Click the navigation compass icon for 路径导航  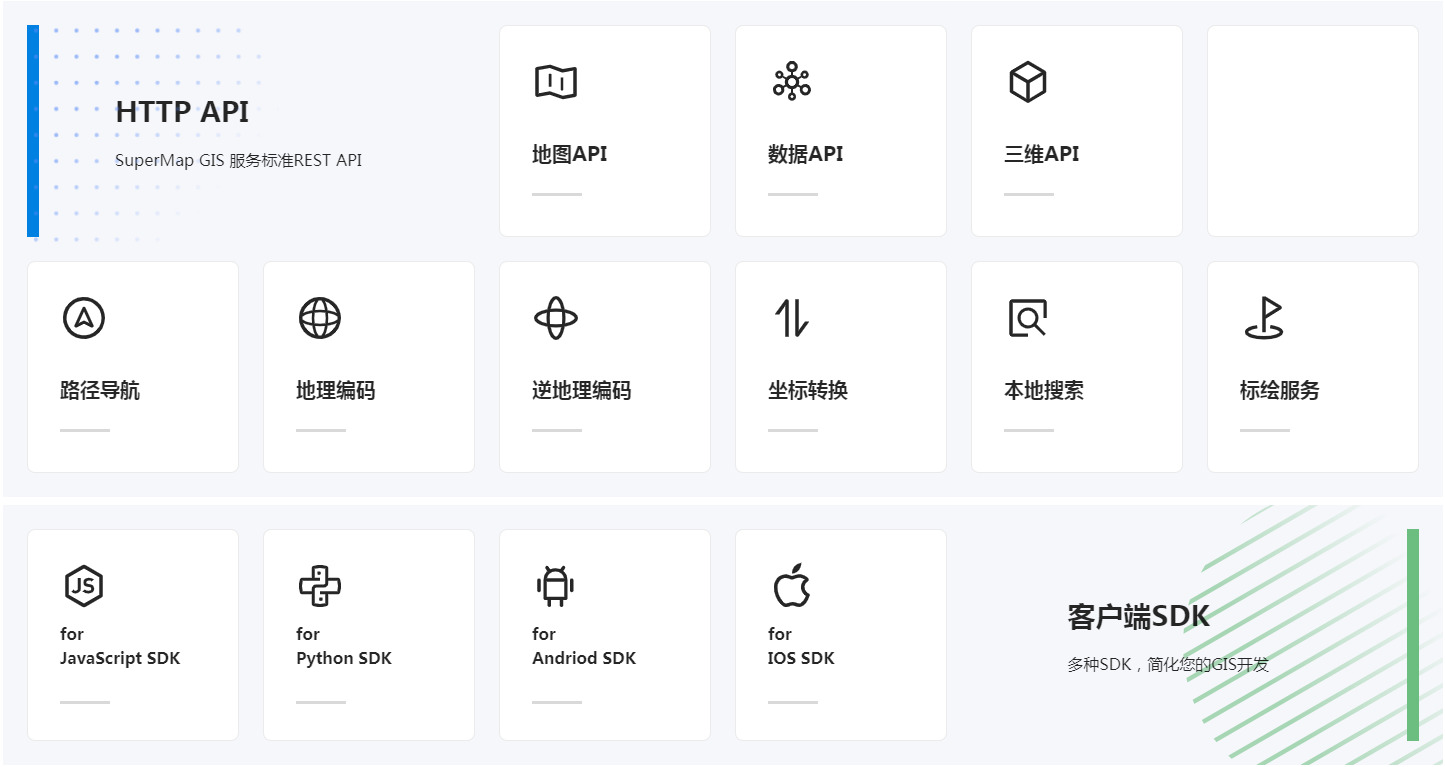tap(84, 318)
